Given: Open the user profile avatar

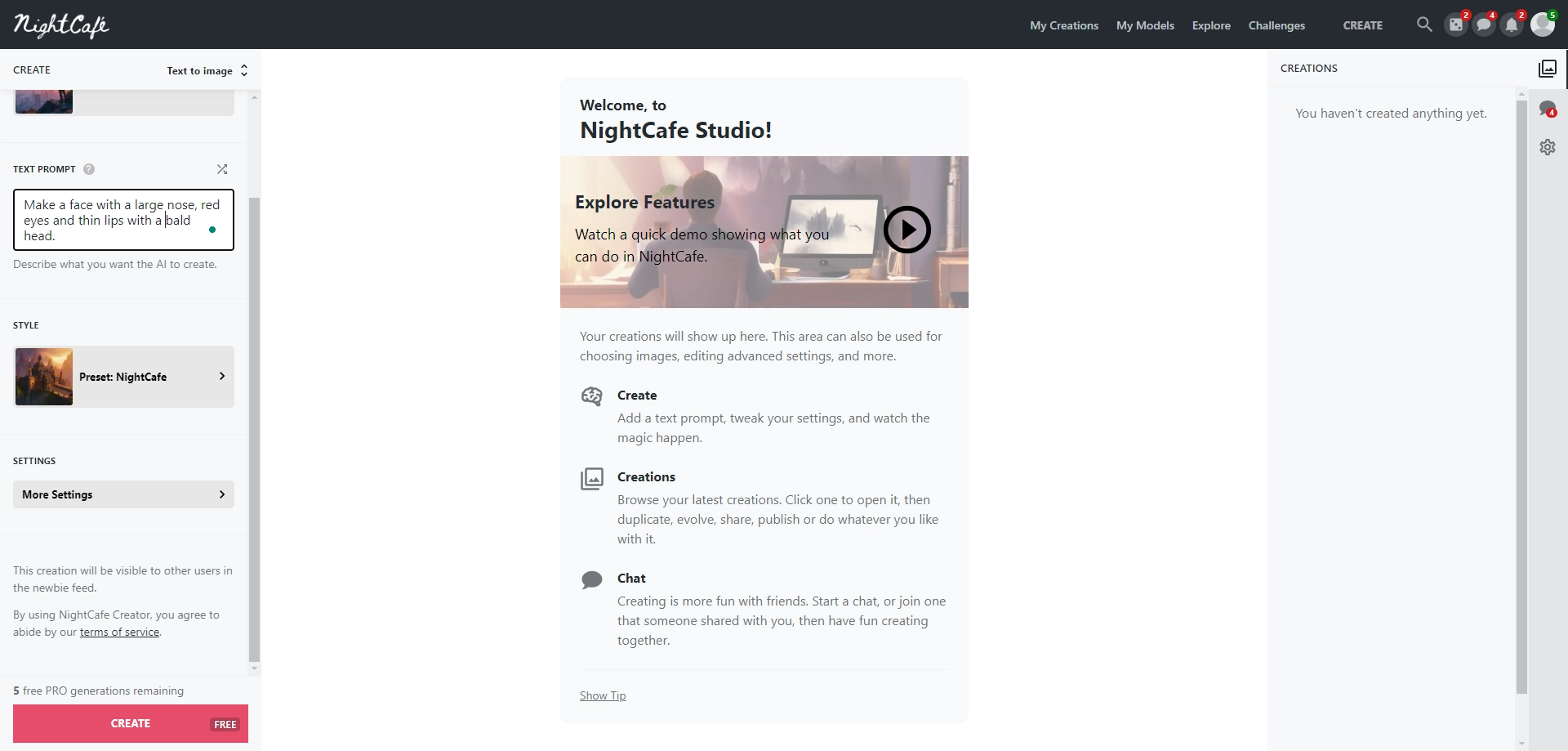Looking at the screenshot, I should click(1543, 25).
